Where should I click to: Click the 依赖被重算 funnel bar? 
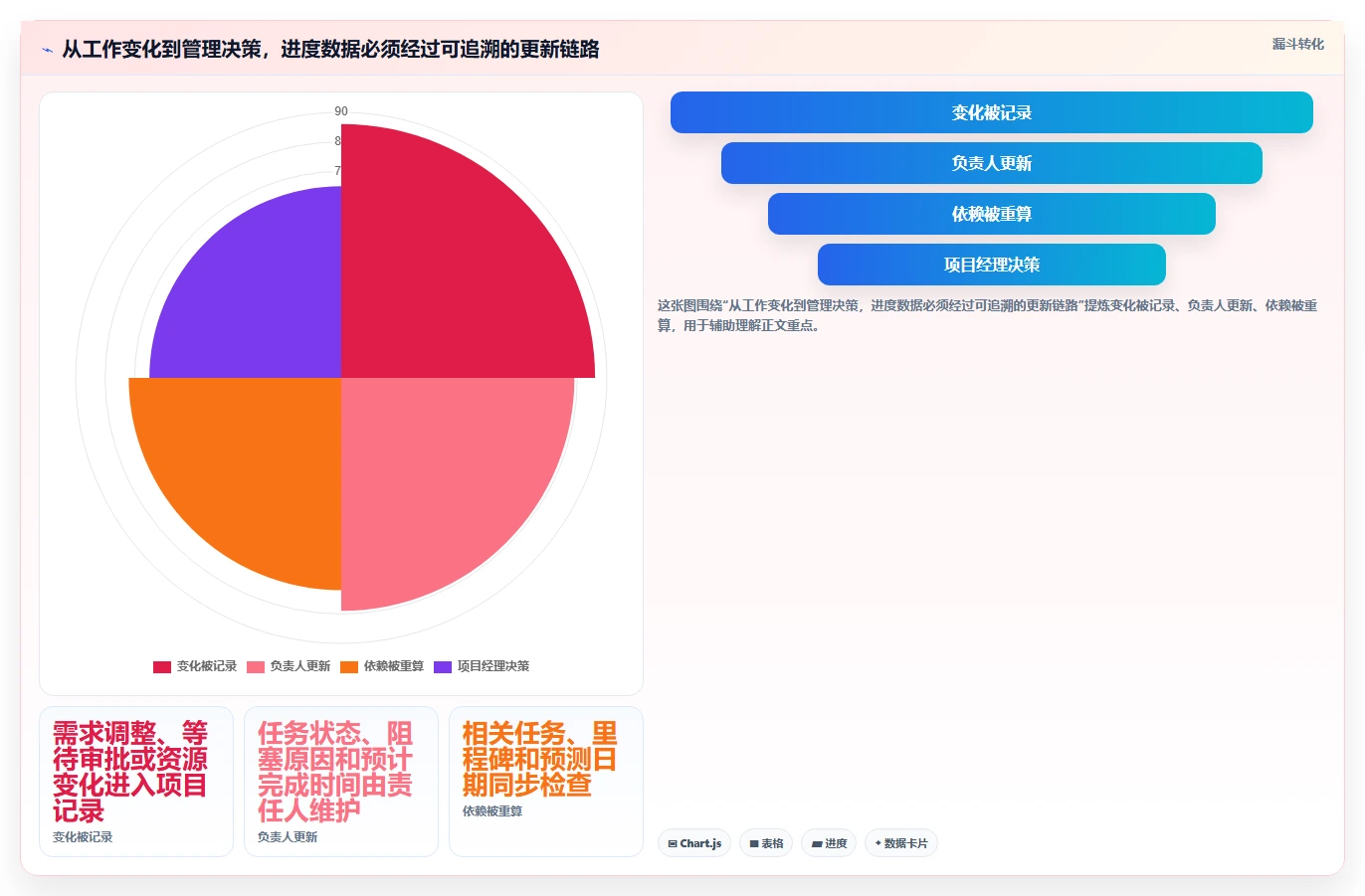click(991, 214)
